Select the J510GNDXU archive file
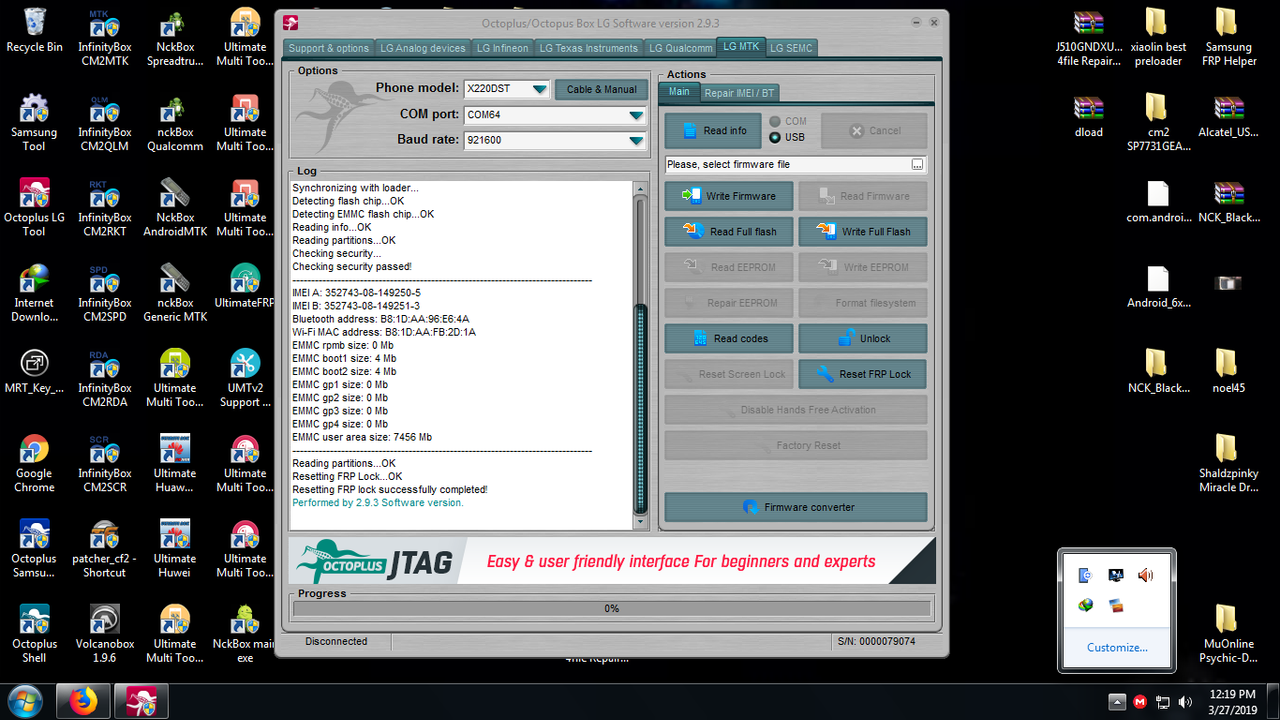The image size is (1280, 720). pyautogui.click(x=1089, y=39)
